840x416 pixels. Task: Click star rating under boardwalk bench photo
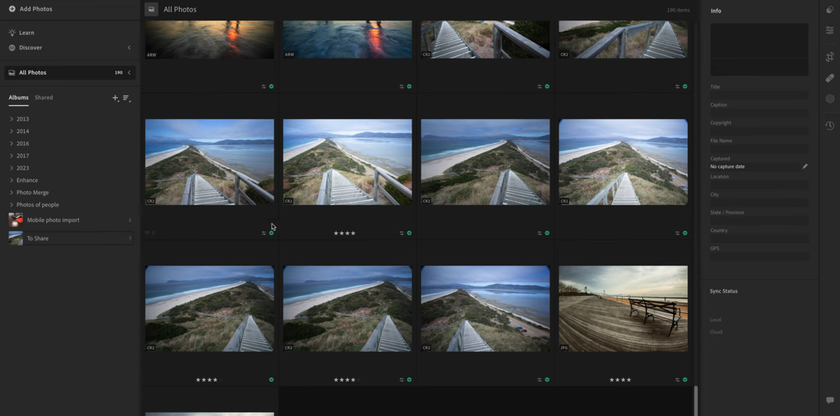coord(620,380)
